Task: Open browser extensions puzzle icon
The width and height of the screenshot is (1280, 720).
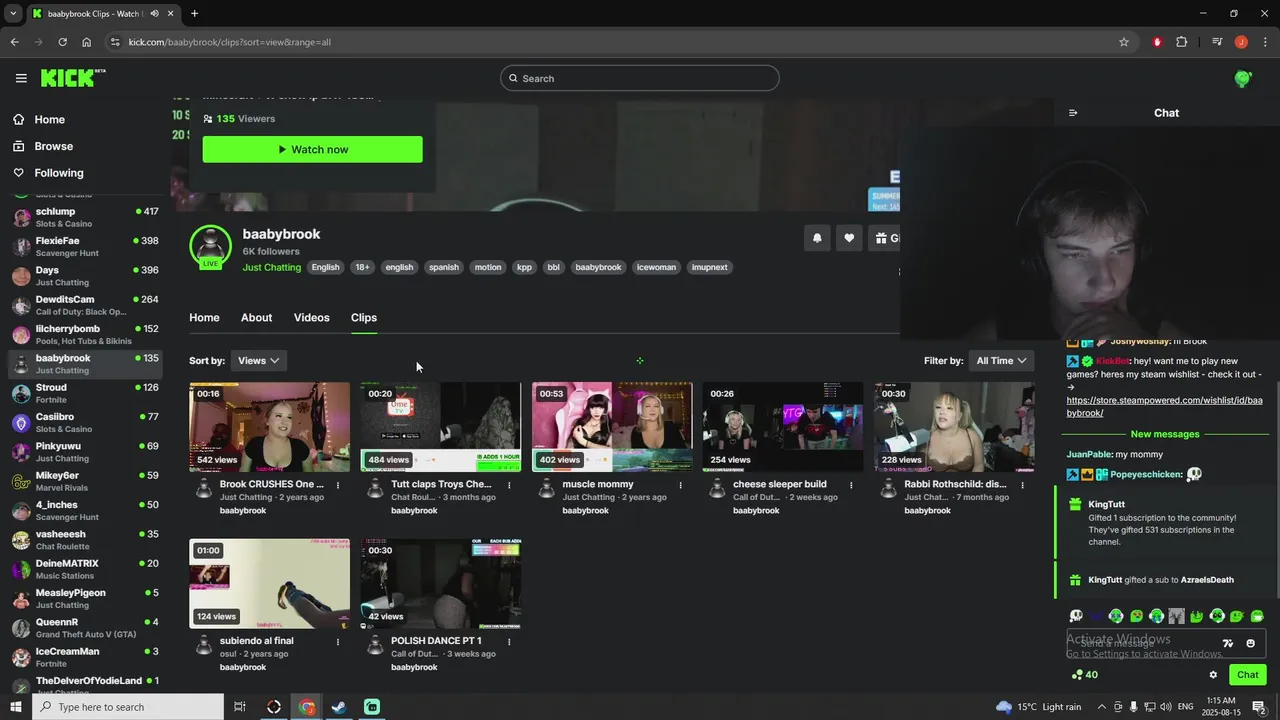Action: tap(1182, 42)
